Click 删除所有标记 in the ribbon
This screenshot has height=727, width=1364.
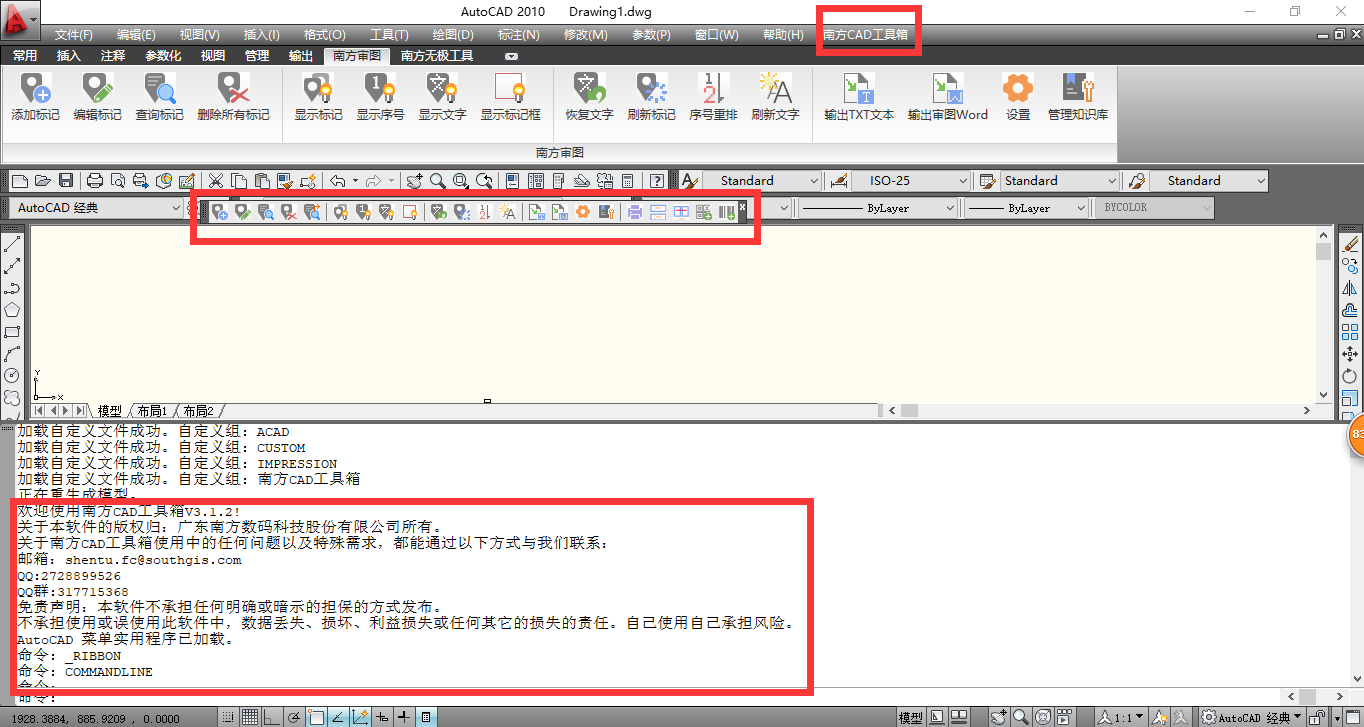point(233,96)
